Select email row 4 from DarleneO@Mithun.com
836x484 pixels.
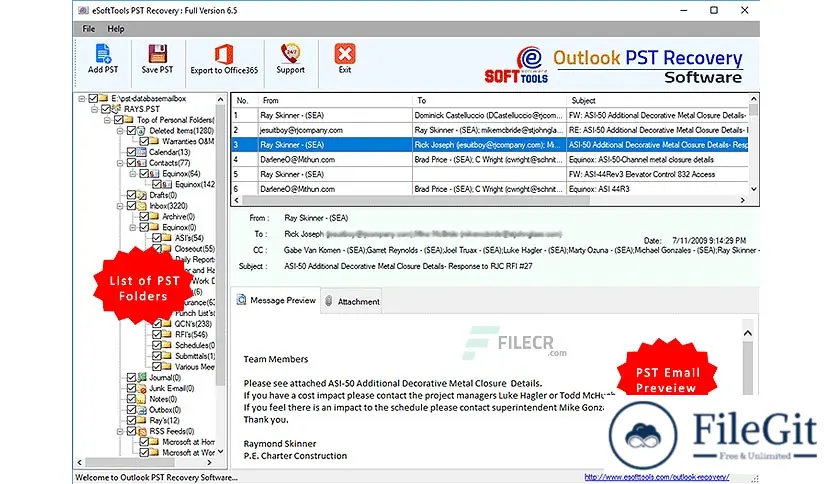[489, 159]
